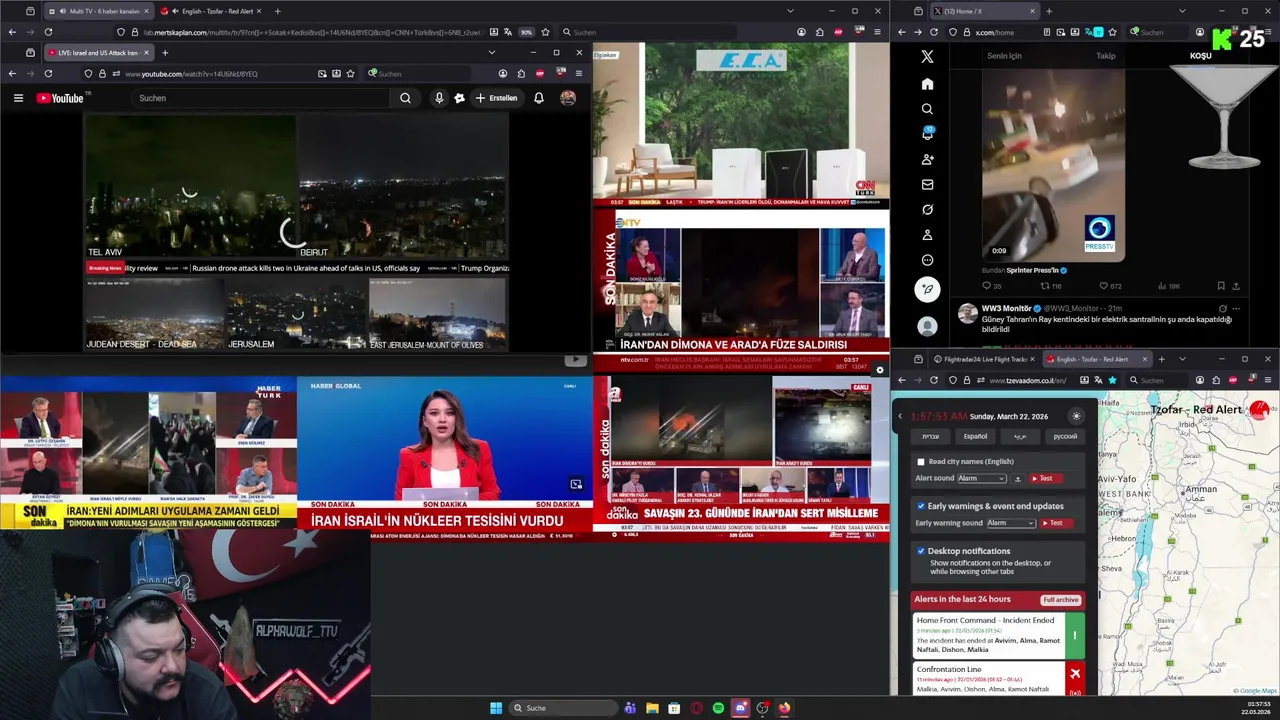Image resolution: width=1280 pixels, height=720 pixels.
Task: Open X notifications with 12 badge
Action: coord(927,133)
